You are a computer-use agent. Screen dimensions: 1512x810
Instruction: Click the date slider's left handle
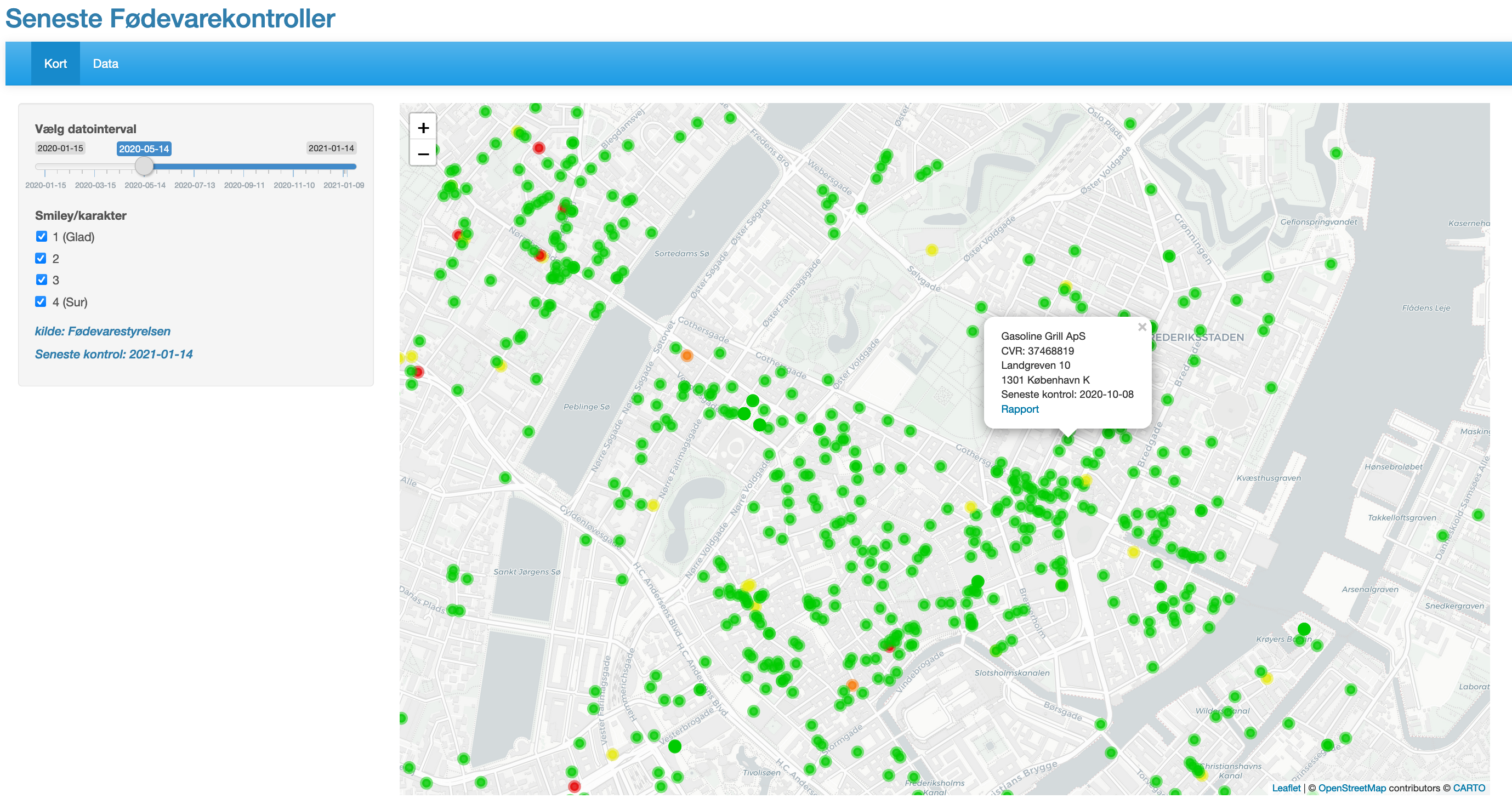(x=144, y=167)
